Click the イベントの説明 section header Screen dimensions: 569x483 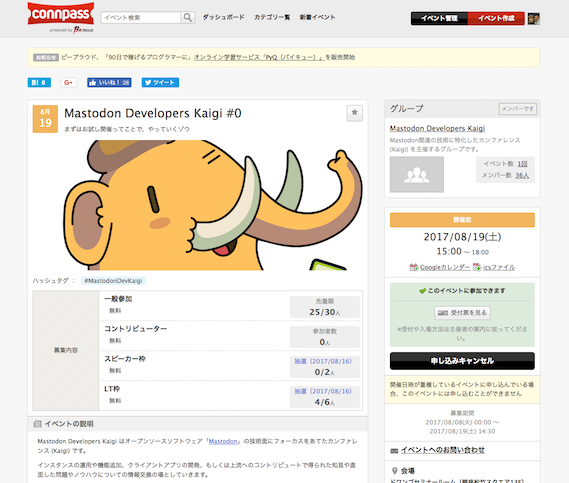tap(198, 424)
